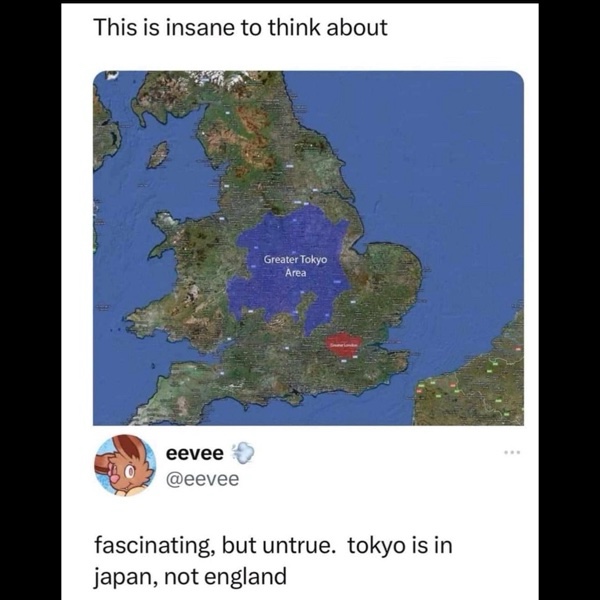Click the word "japan" in the reply
Screen dimensions: 600x600
pos(125,577)
